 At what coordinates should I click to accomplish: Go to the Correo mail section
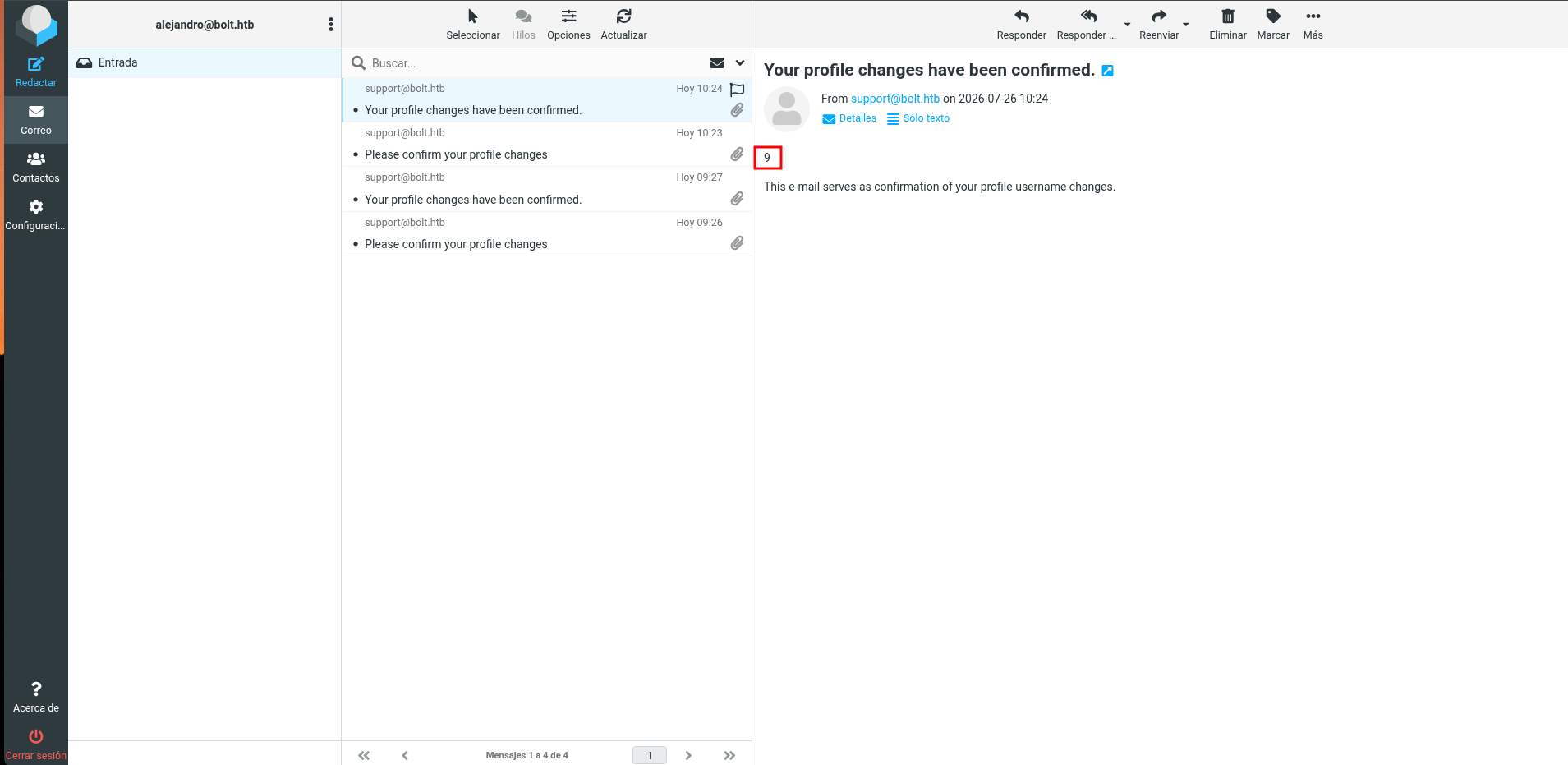click(x=36, y=120)
